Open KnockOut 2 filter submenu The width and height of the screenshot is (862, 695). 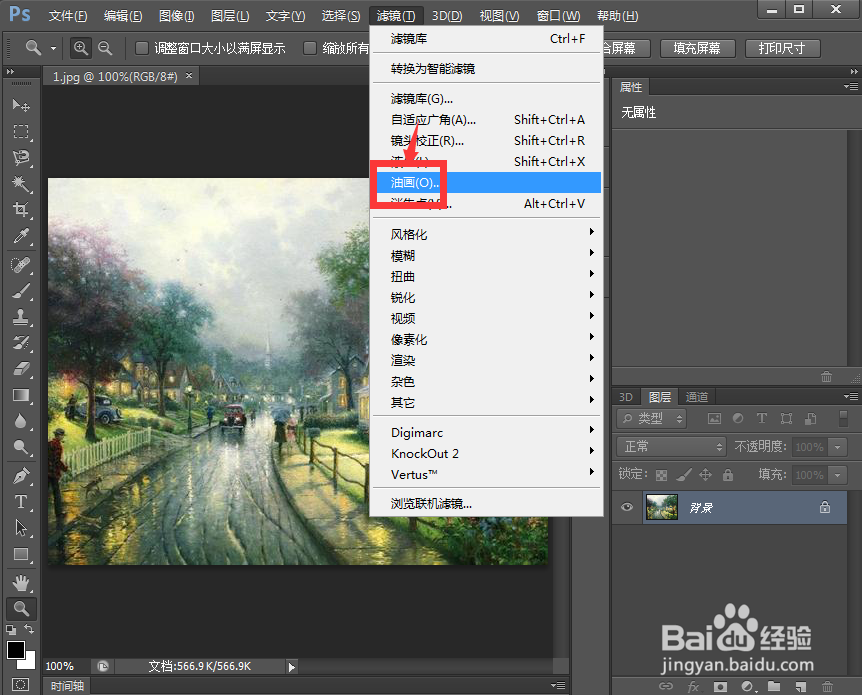point(487,454)
